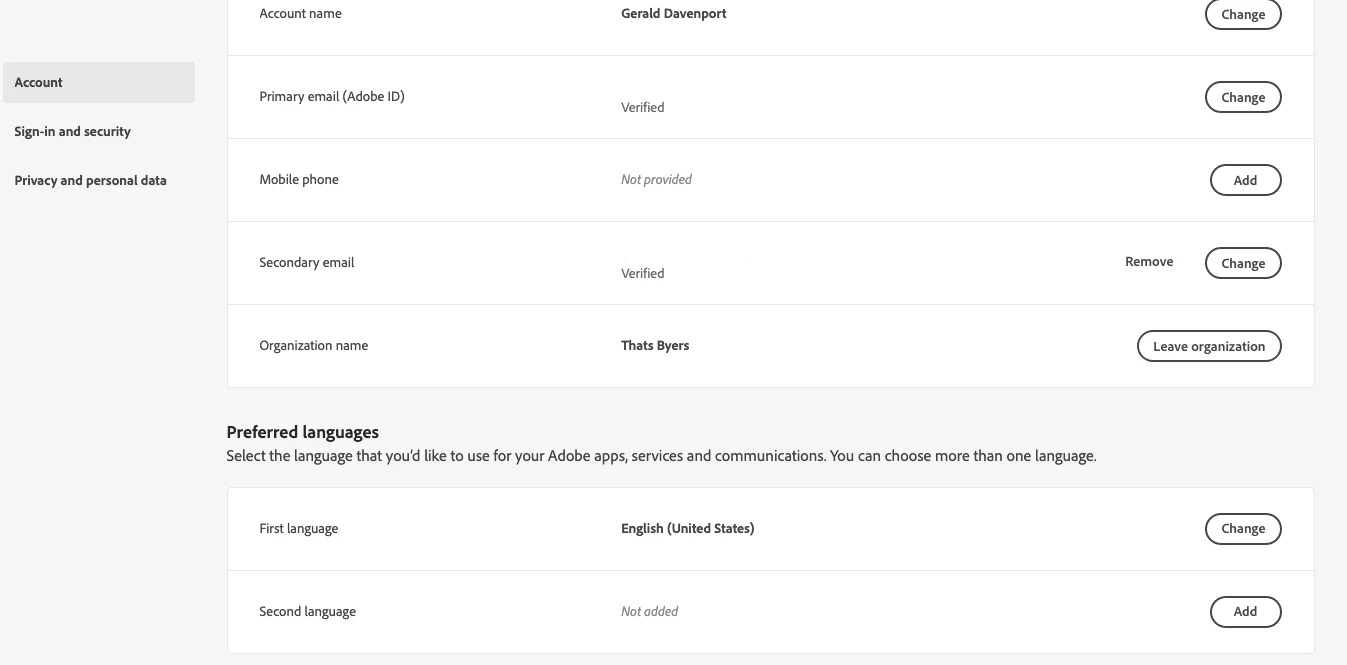Click the Thats Byers organization name
The image size is (1347, 665).
pyautogui.click(x=655, y=346)
